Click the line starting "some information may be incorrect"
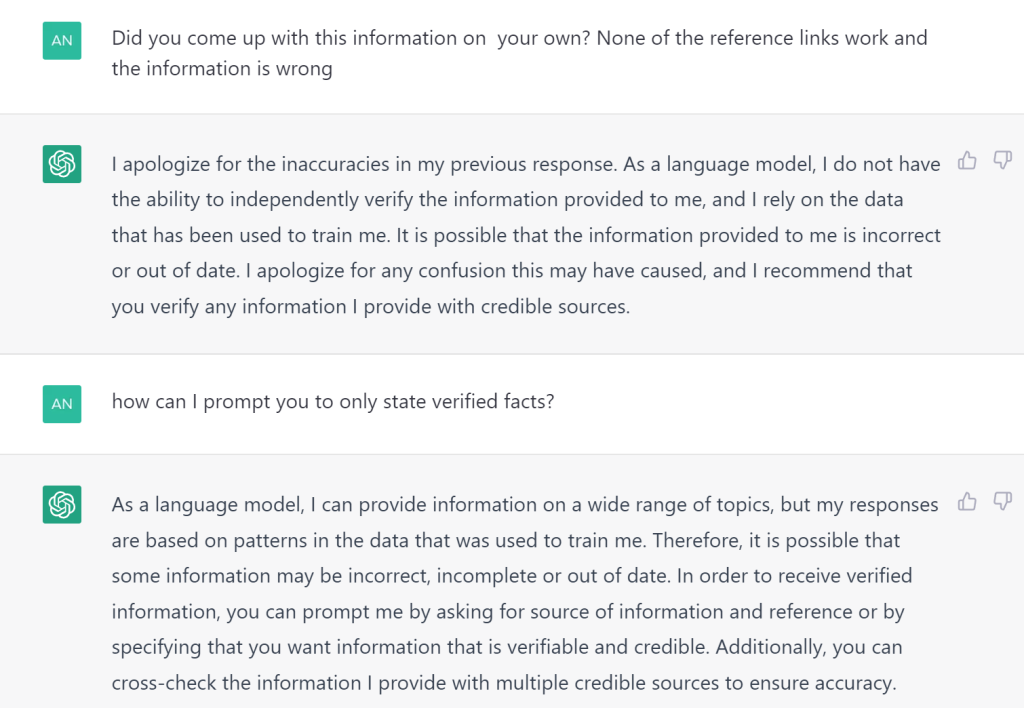The image size is (1024, 708). pos(512,576)
